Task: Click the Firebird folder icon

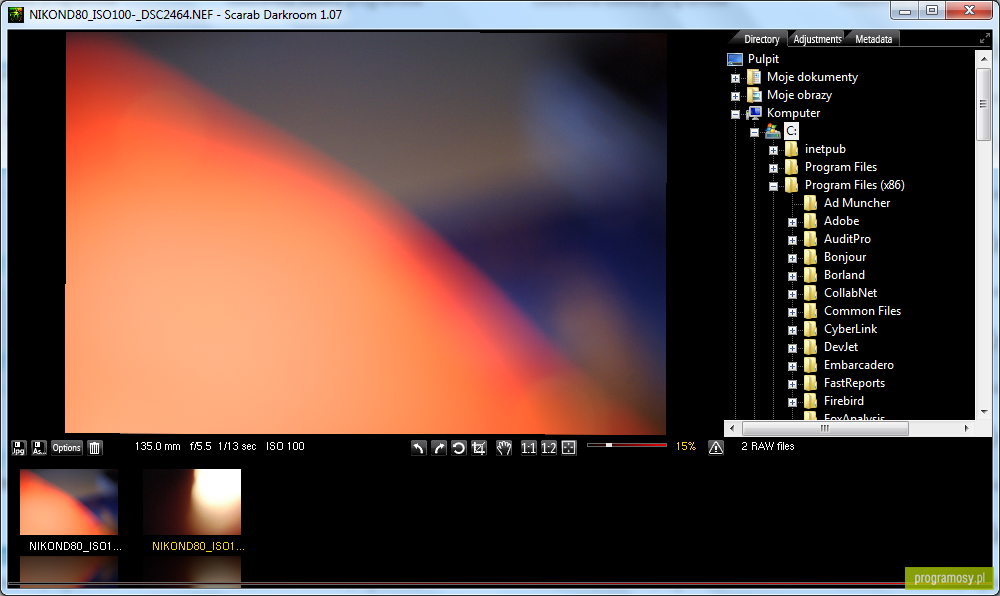Action: (x=811, y=401)
